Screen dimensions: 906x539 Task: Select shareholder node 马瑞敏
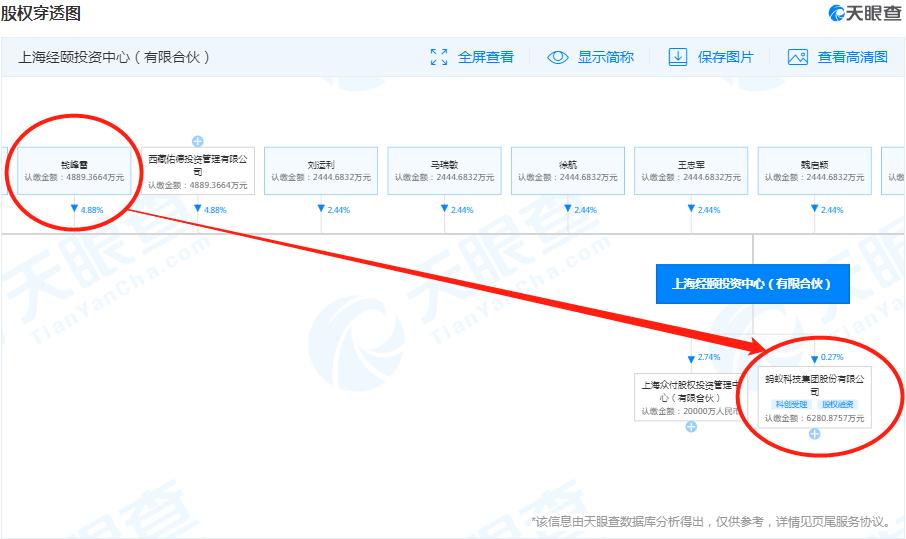pos(444,170)
